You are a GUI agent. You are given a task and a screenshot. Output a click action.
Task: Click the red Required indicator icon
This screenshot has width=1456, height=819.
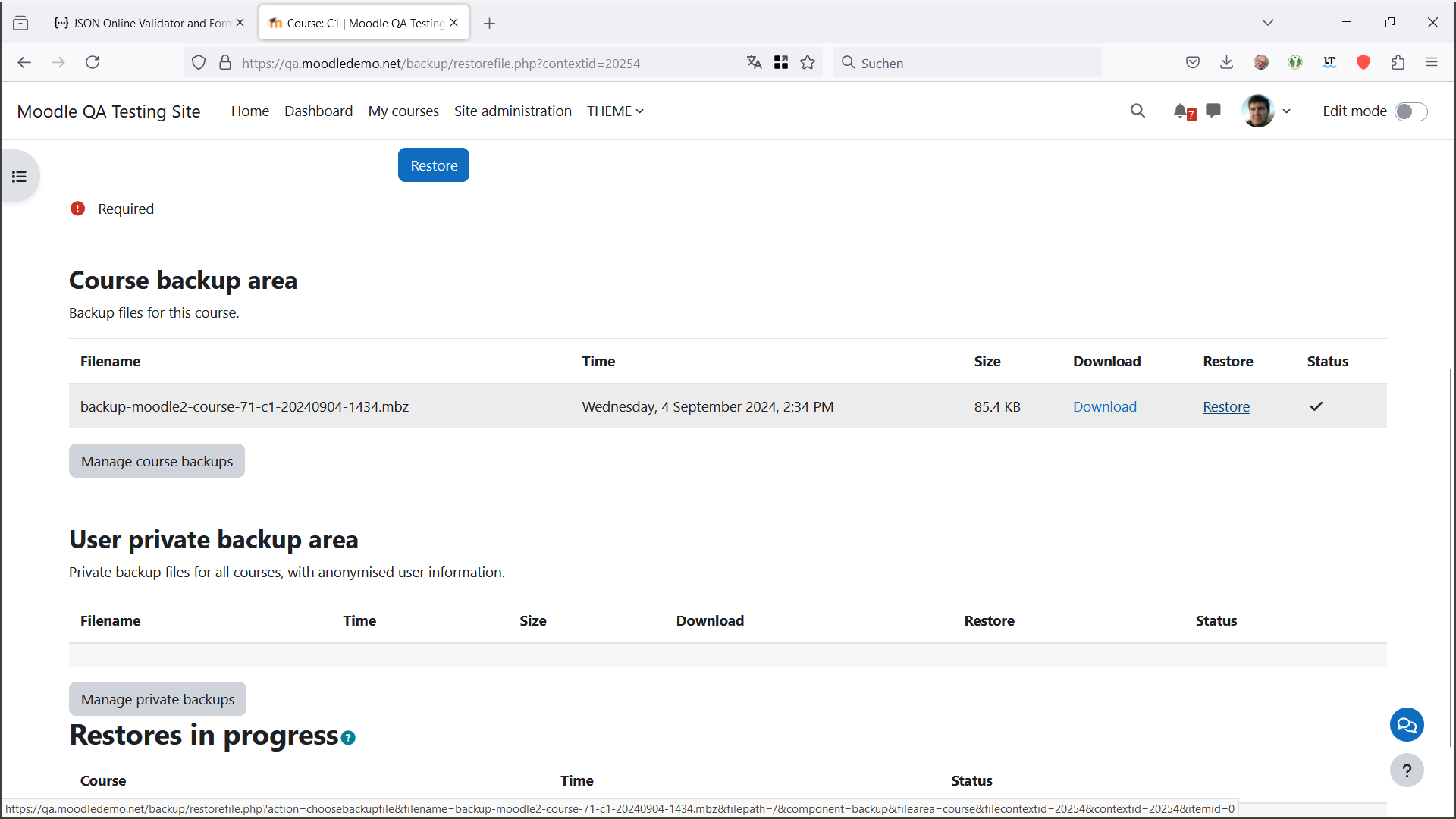click(x=77, y=209)
